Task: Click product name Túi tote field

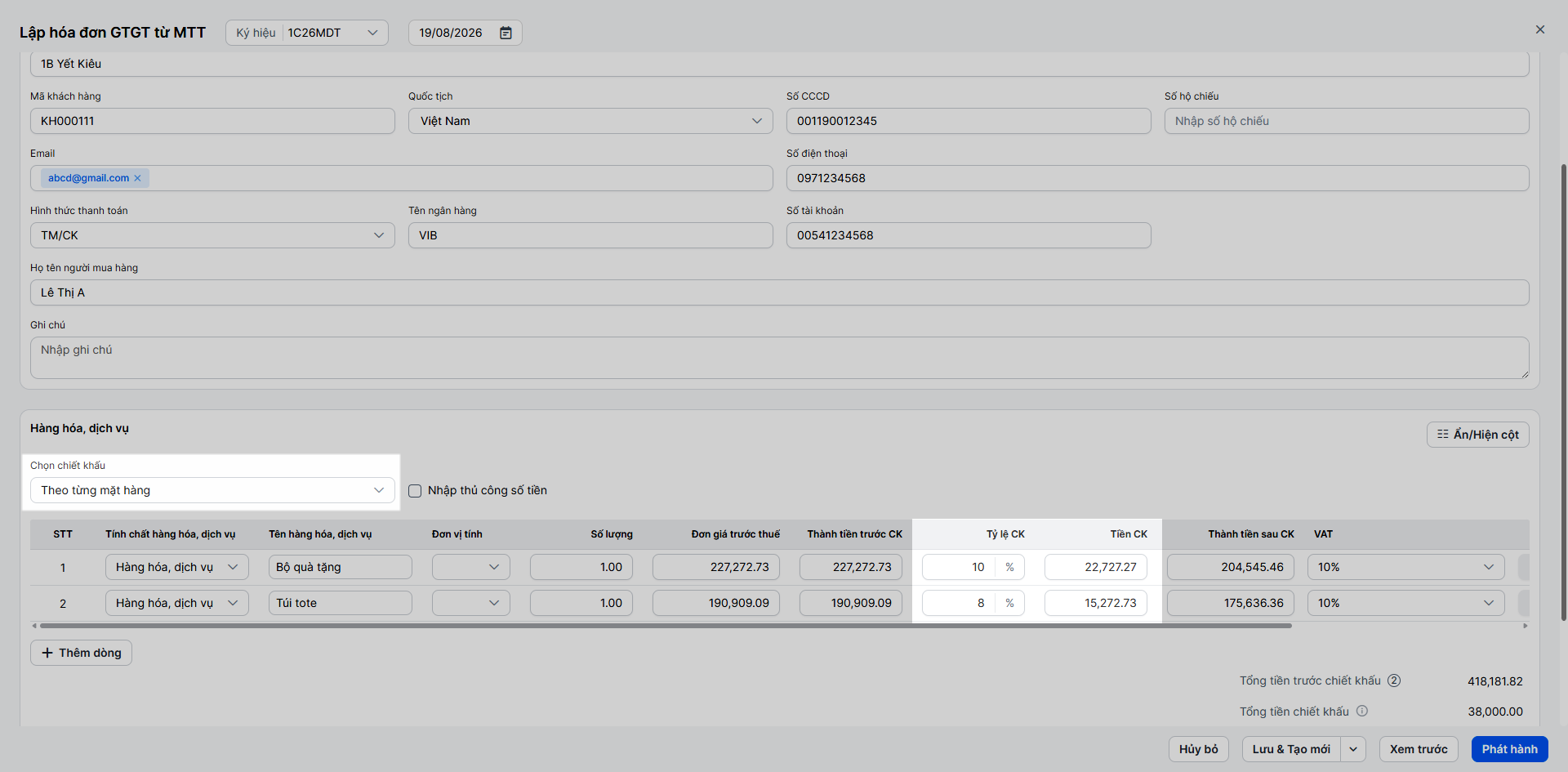Action: click(341, 603)
